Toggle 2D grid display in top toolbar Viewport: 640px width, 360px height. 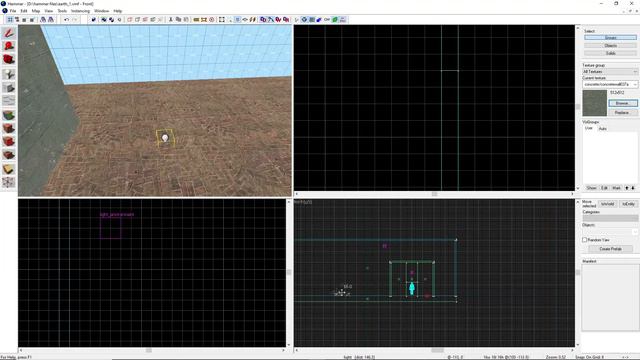tap(10, 20)
